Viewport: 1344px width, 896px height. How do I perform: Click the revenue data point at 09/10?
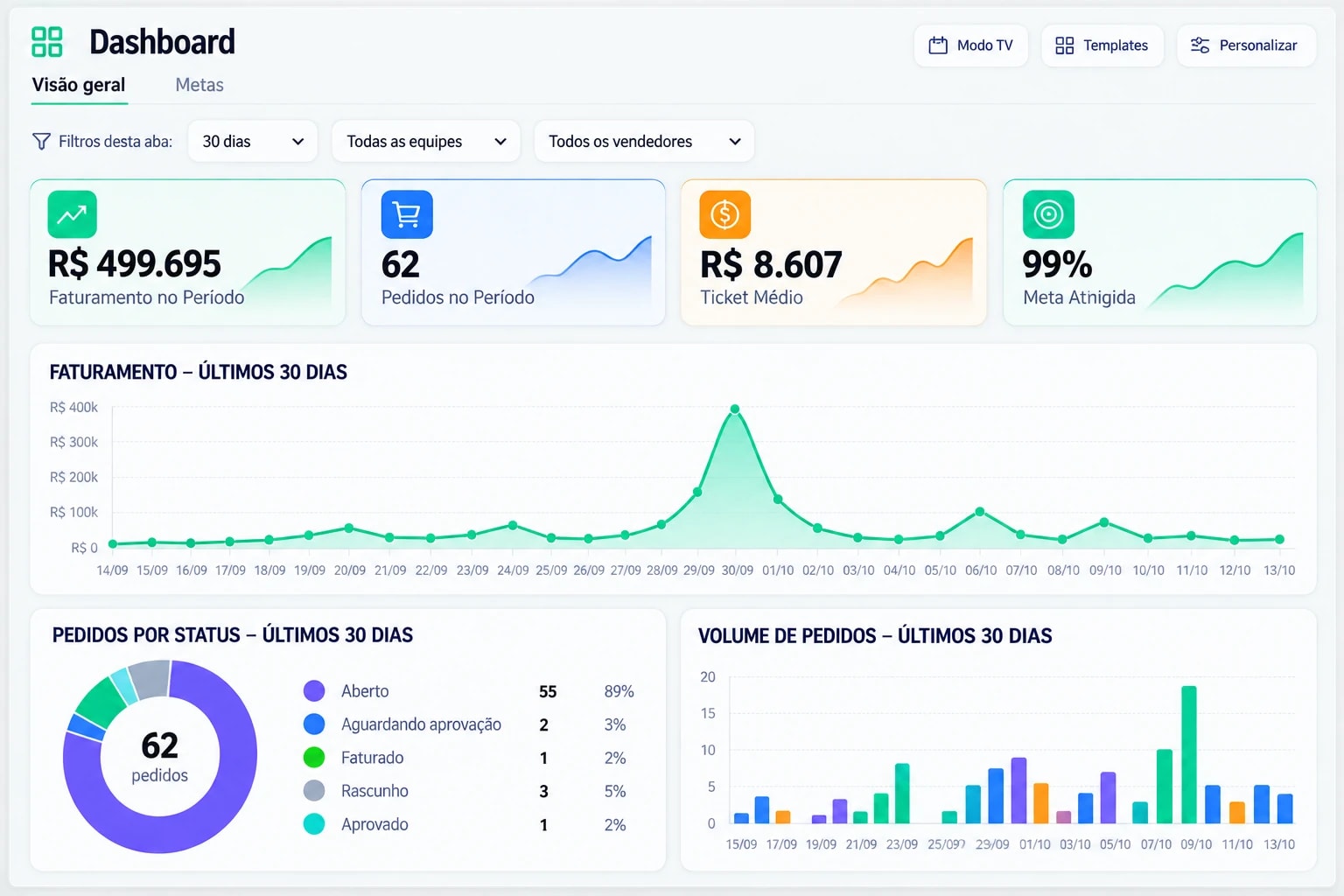click(1104, 521)
